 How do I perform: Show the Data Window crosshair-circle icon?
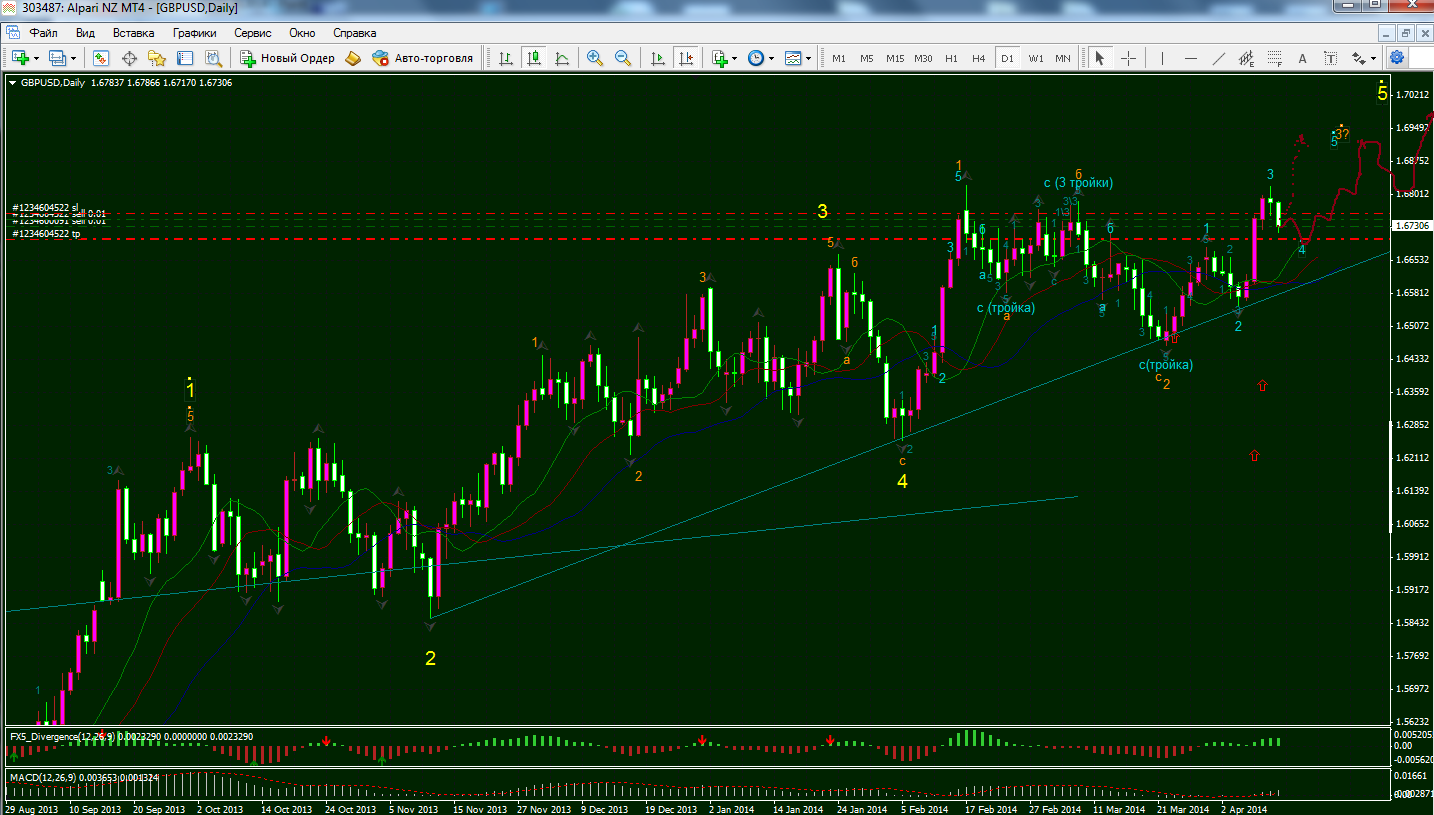pos(129,58)
